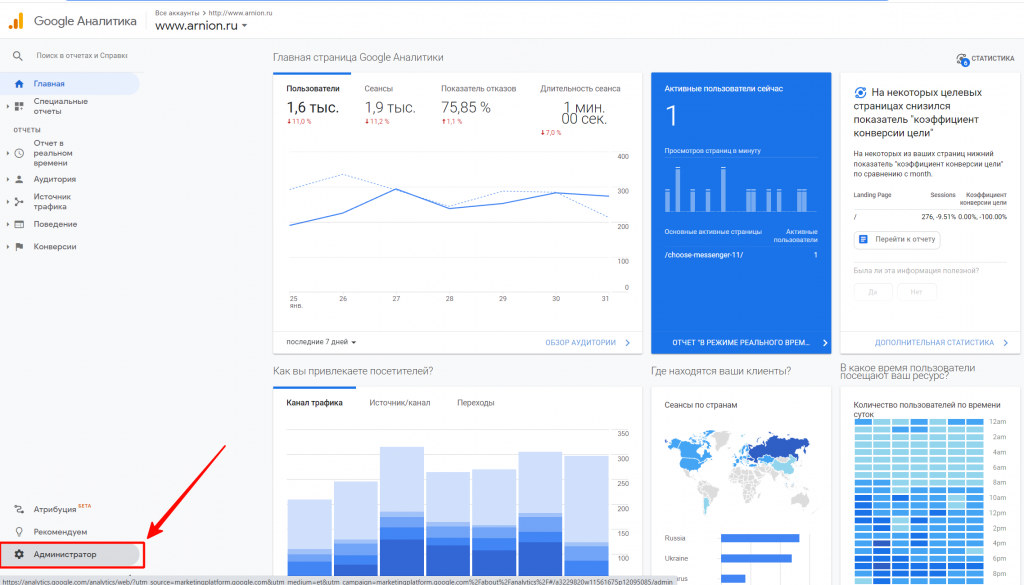Click into the report search field

pyautogui.click(x=82, y=56)
